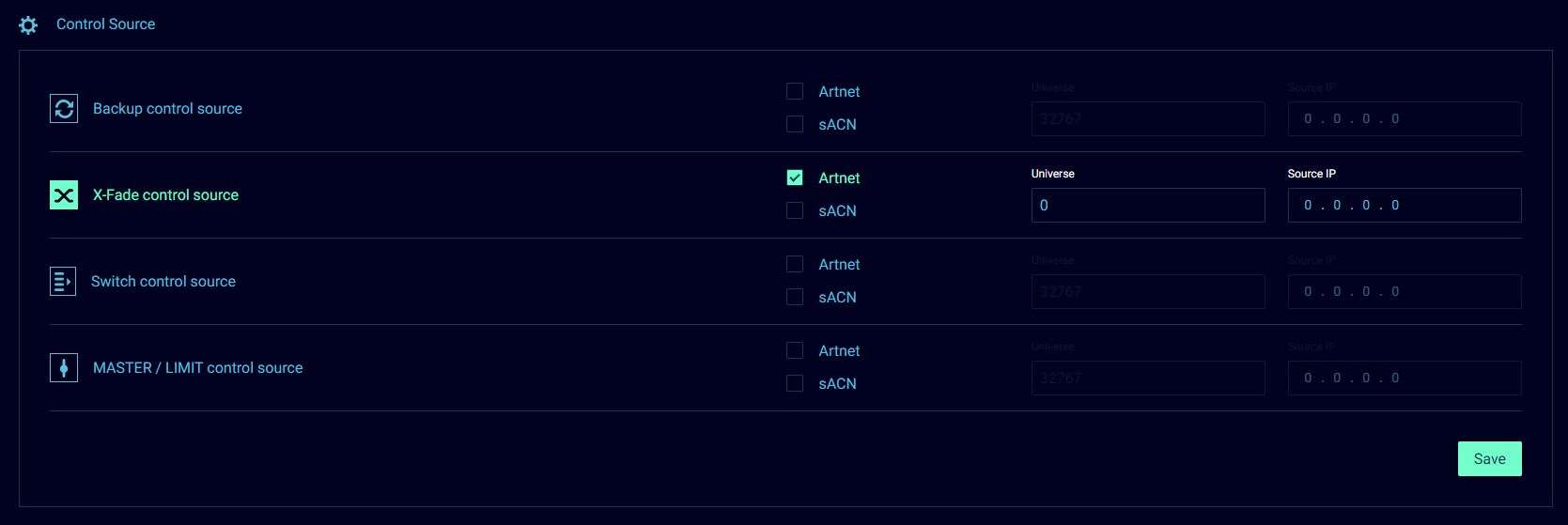Enable Artnet for Backup control source
The image size is (1568, 525).
pos(795,91)
